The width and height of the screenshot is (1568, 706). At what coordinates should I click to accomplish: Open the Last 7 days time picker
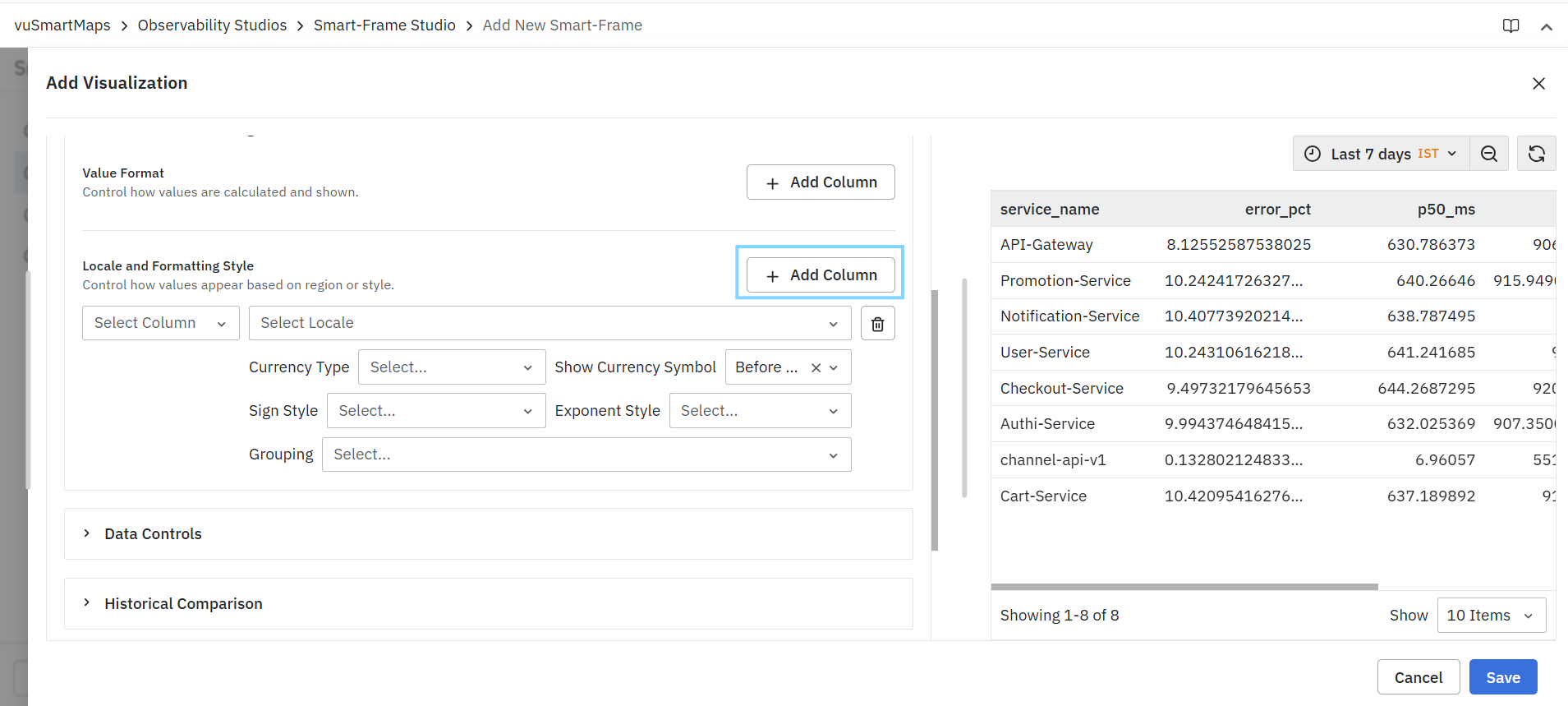point(1381,154)
